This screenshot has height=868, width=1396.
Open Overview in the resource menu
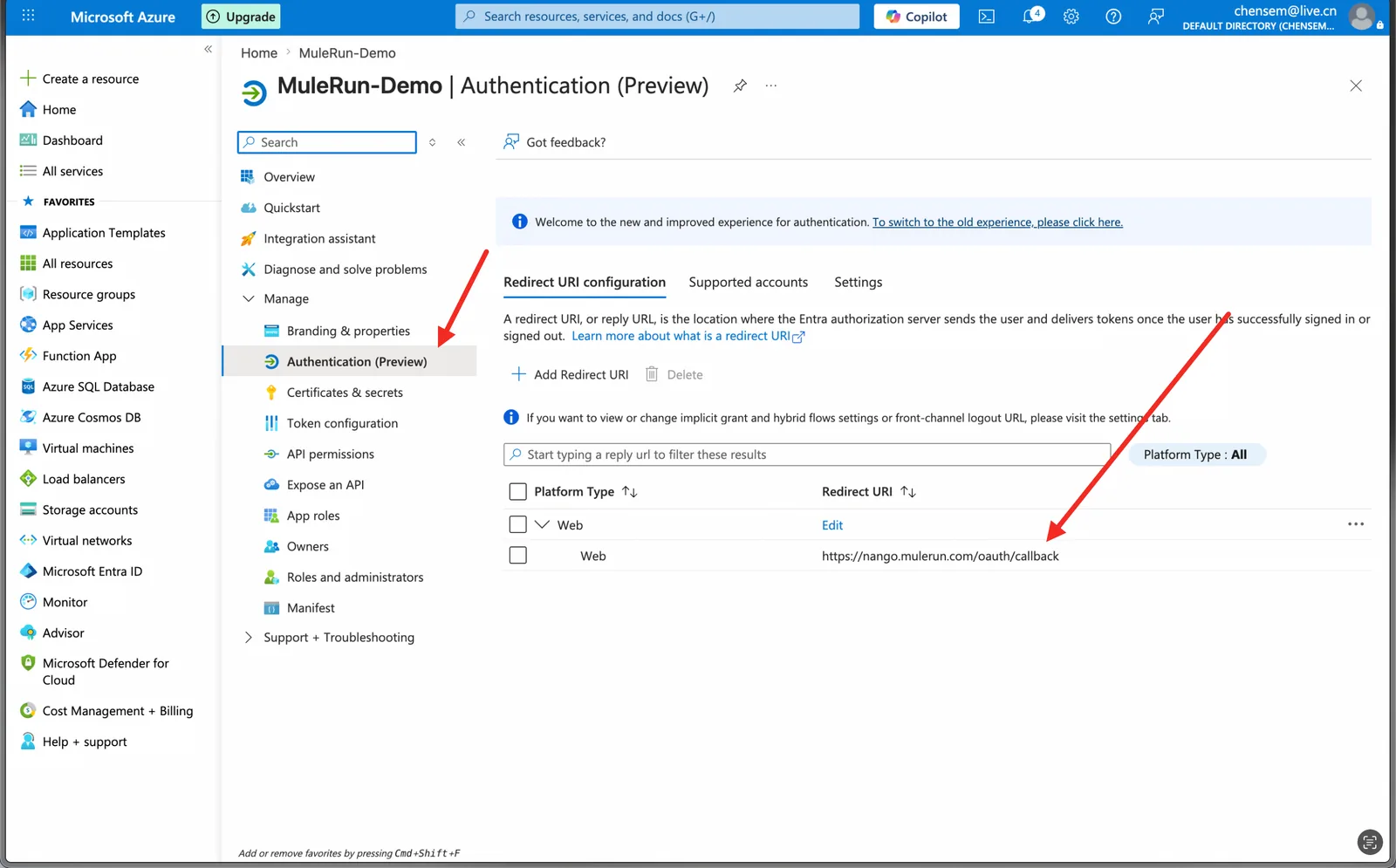pyautogui.click(x=289, y=177)
